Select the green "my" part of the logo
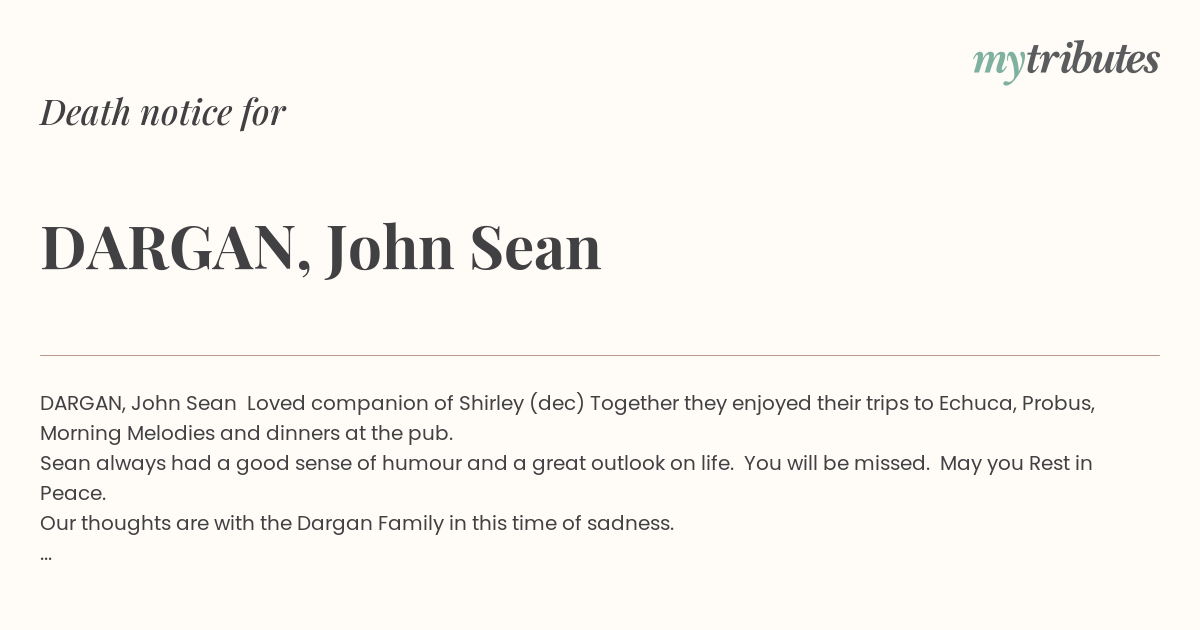The height and width of the screenshot is (630, 1200). 999,64
